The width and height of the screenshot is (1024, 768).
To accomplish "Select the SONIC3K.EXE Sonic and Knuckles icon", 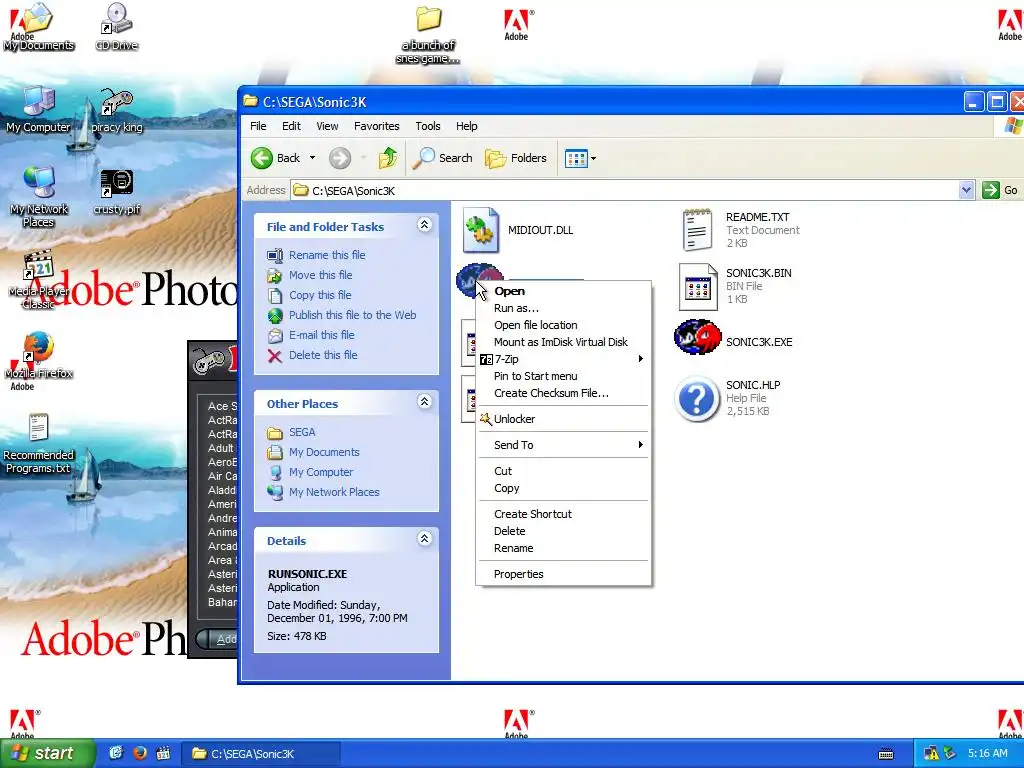I will coord(697,338).
